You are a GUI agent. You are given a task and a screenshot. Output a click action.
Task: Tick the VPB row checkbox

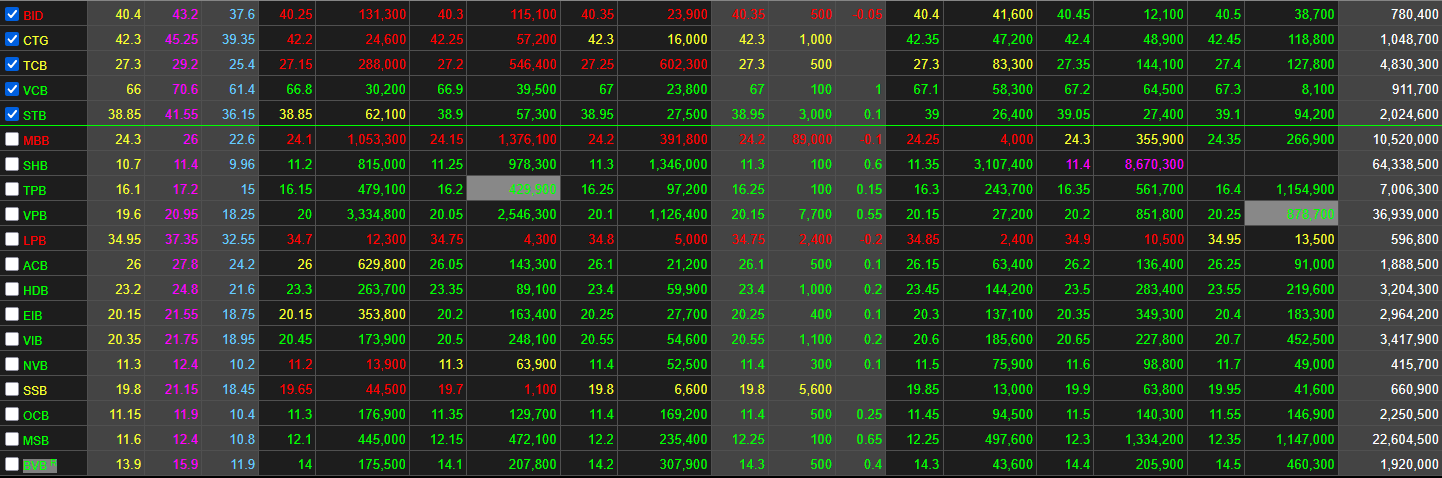pos(12,214)
